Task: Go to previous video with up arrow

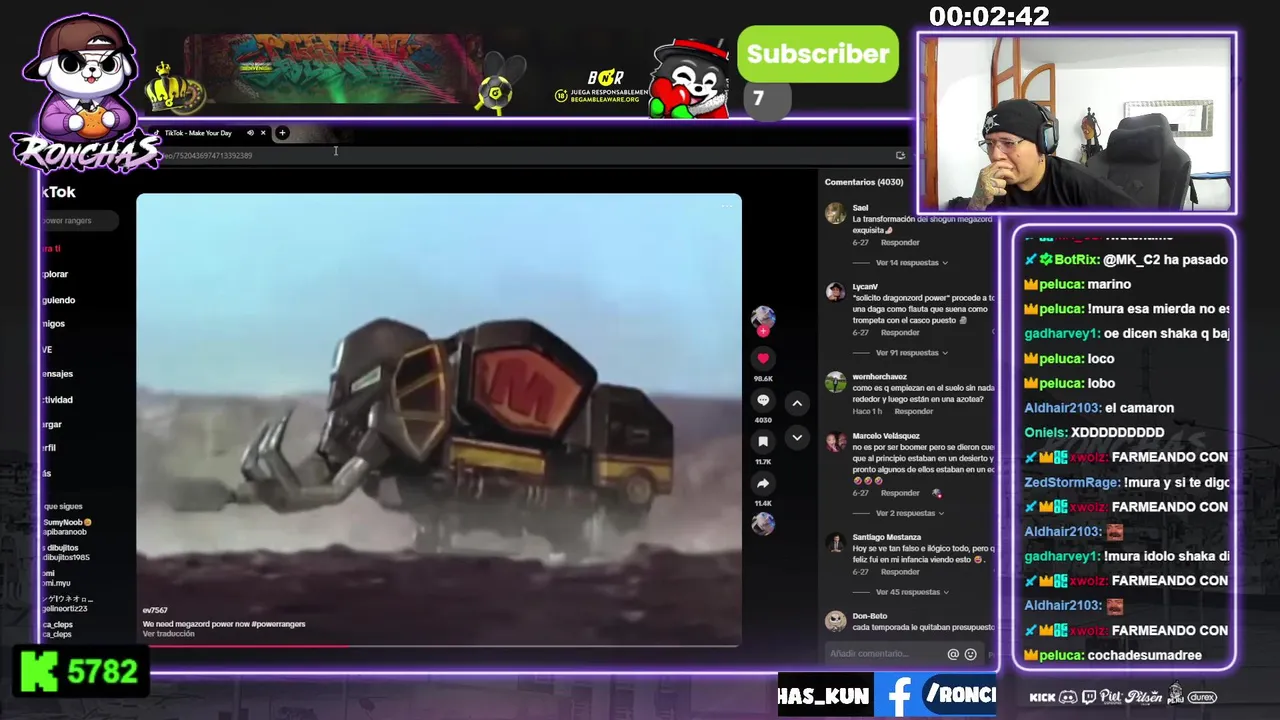Action: click(x=797, y=403)
